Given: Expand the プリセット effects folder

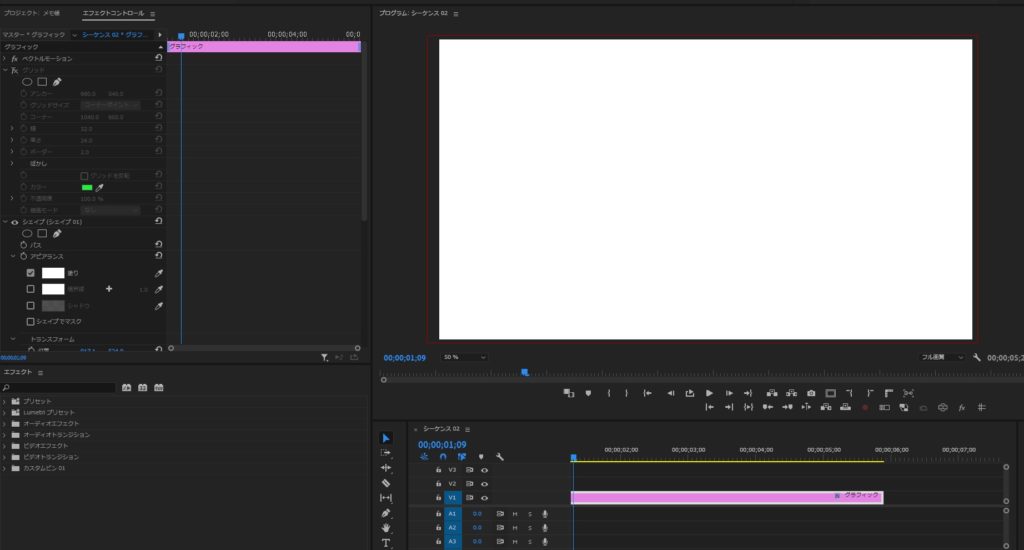Looking at the screenshot, I should pos(5,401).
